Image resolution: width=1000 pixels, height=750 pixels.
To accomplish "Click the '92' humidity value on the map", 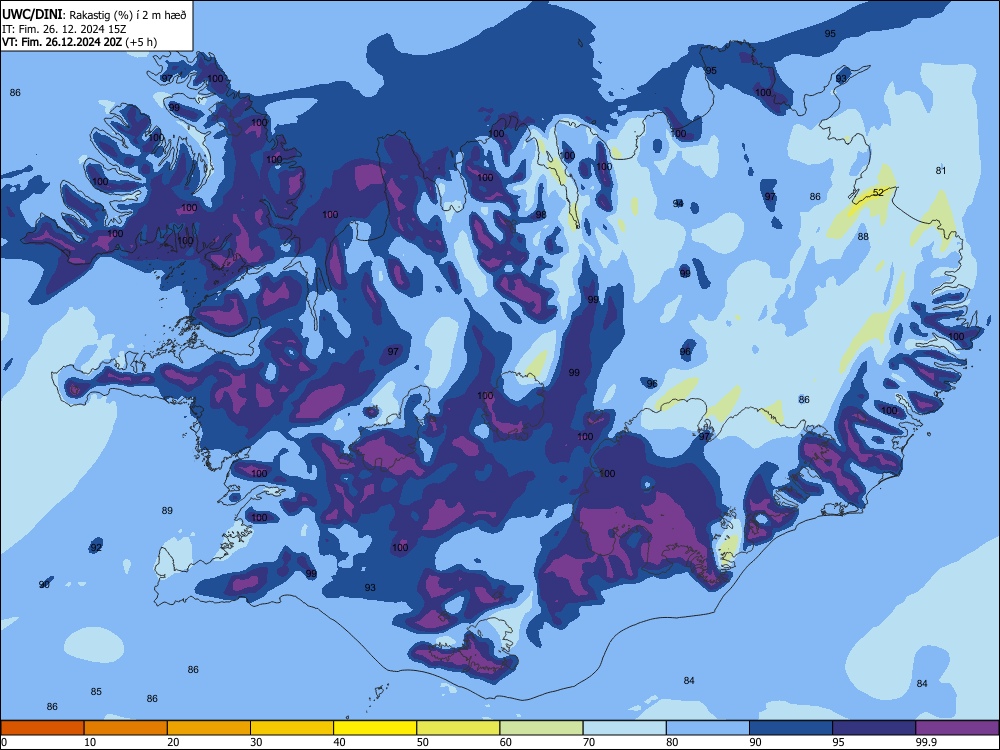I will [96, 547].
